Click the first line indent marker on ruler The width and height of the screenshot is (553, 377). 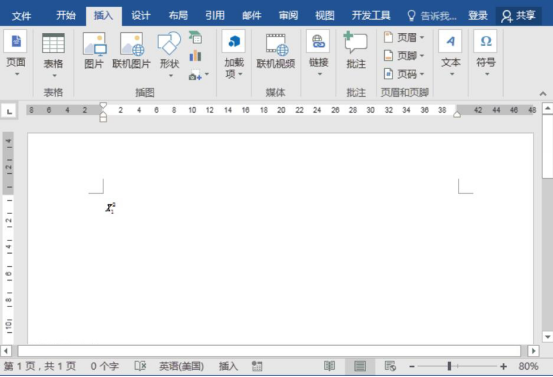pos(103,106)
